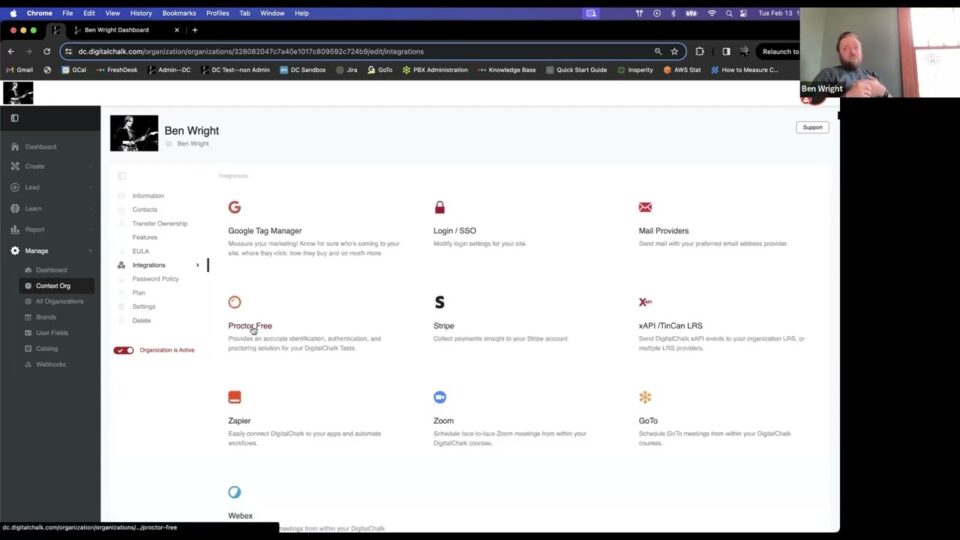Toggle the Organization is Active switch

[124, 350]
